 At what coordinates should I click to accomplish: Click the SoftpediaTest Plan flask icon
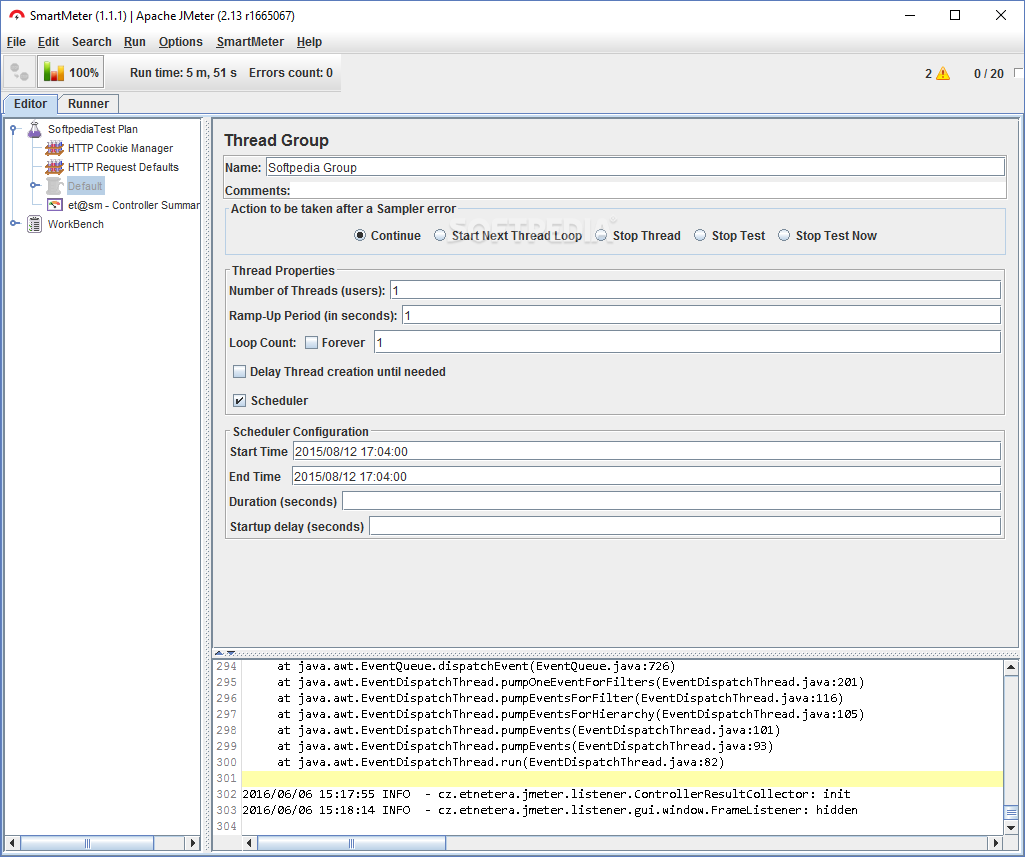click(x=35, y=129)
